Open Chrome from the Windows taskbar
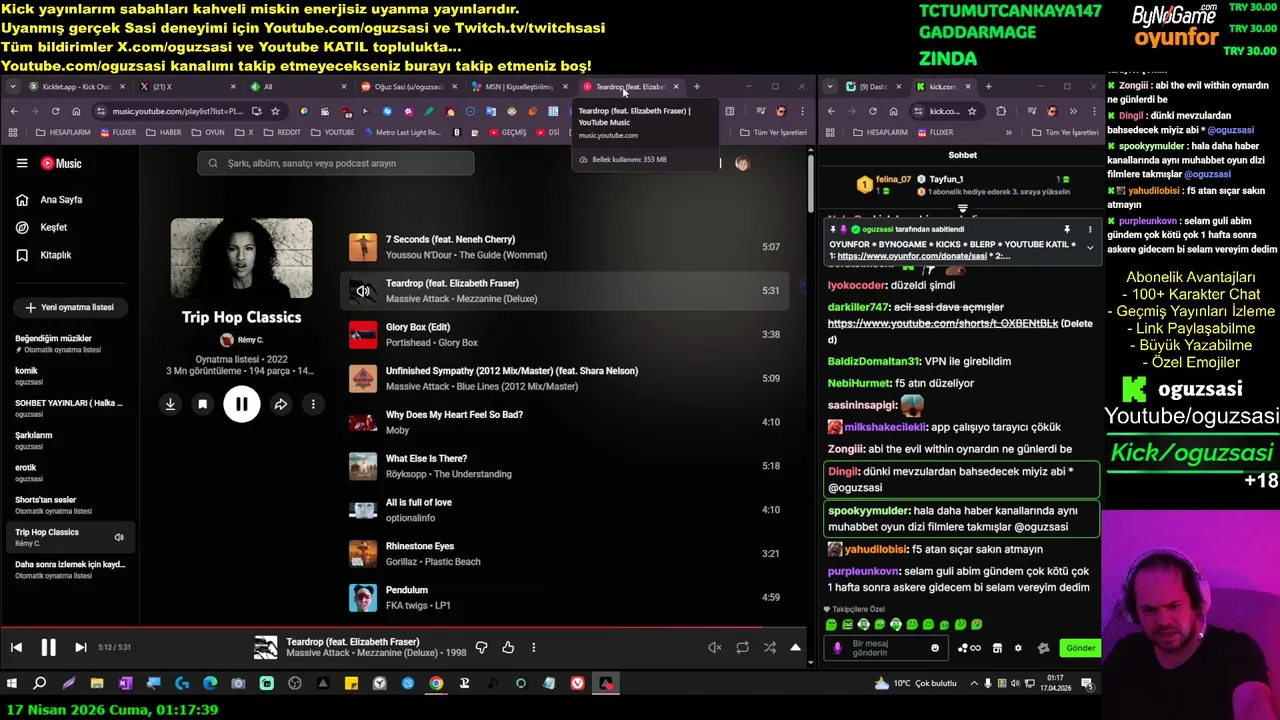This screenshot has width=1280, height=720. 436,683
